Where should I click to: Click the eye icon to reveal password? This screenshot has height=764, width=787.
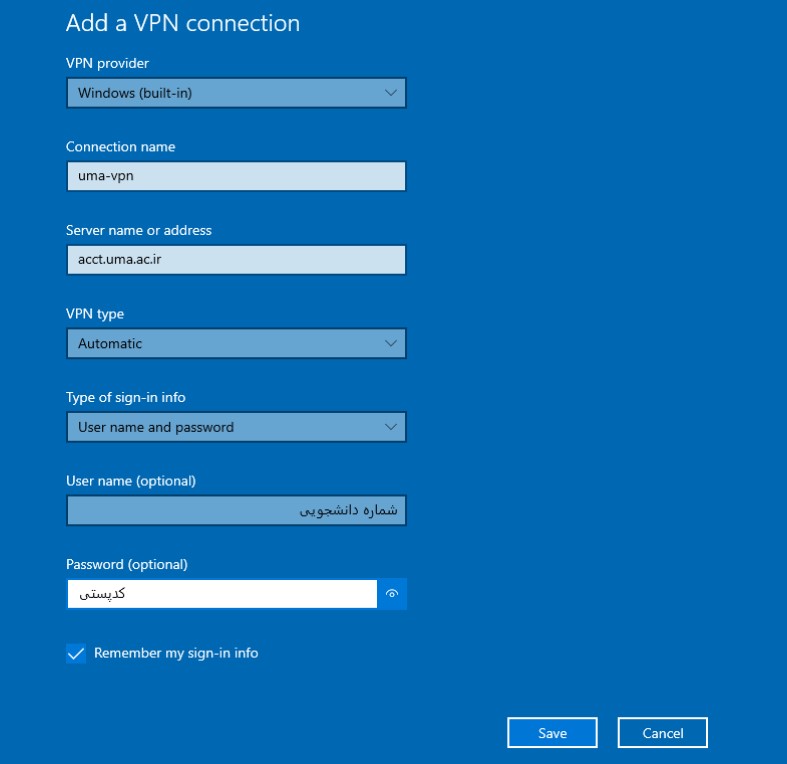pyautogui.click(x=392, y=594)
